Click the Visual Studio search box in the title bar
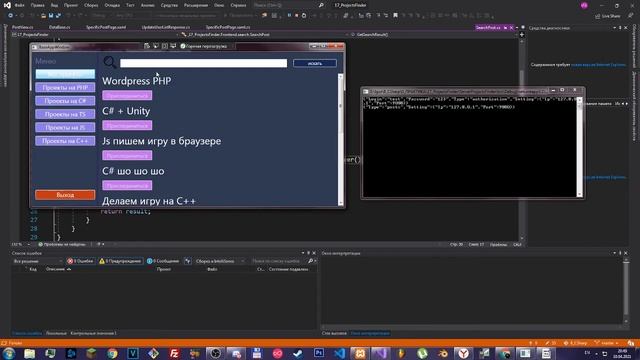The height and width of the screenshot is (360, 640). click(x=288, y=5)
